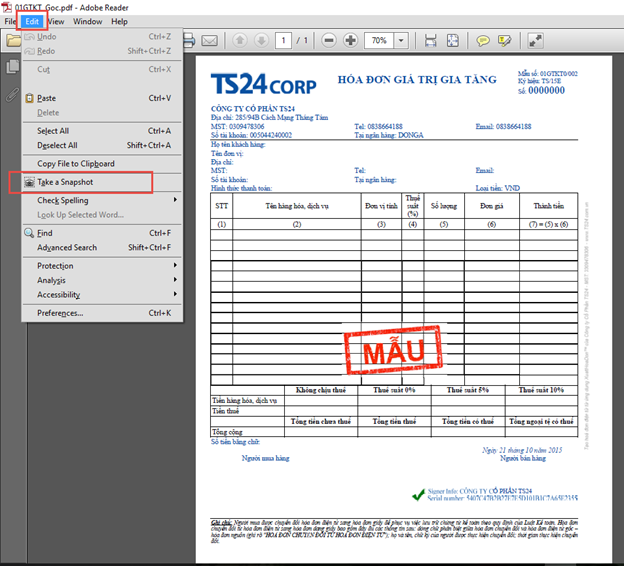Click the fit one full page icon

point(452,40)
